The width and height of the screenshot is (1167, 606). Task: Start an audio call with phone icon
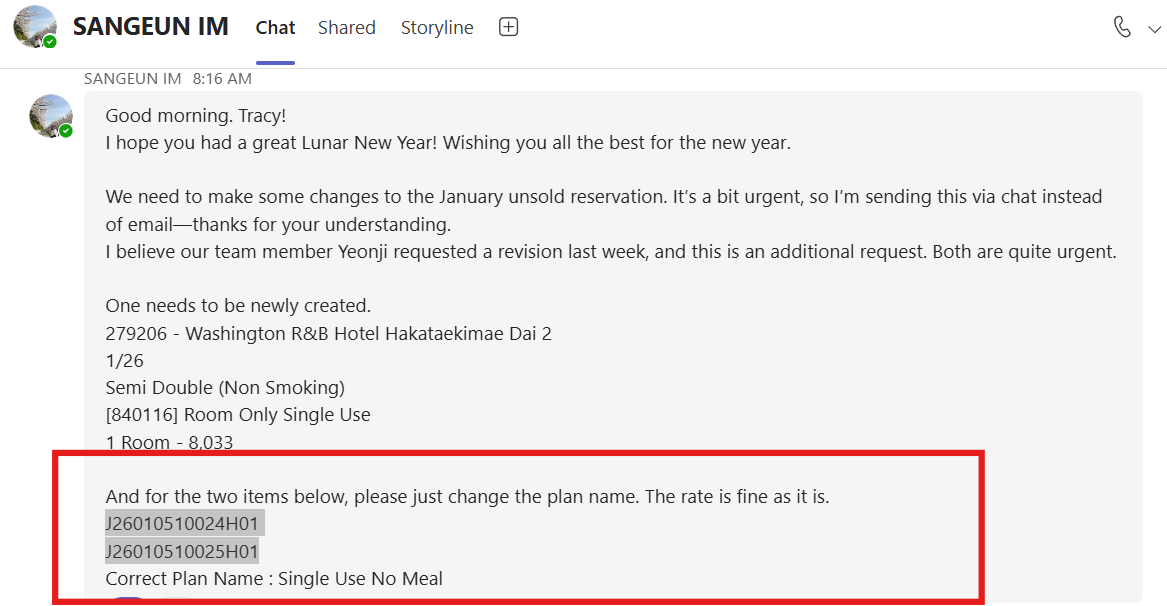pos(1122,27)
